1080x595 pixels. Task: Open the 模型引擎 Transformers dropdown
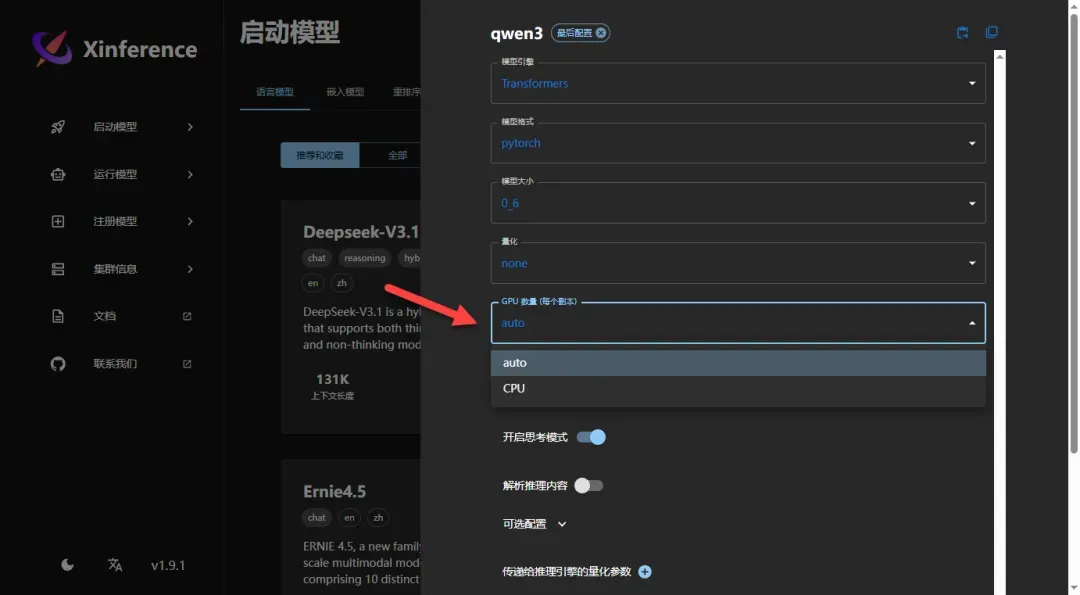(x=737, y=84)
